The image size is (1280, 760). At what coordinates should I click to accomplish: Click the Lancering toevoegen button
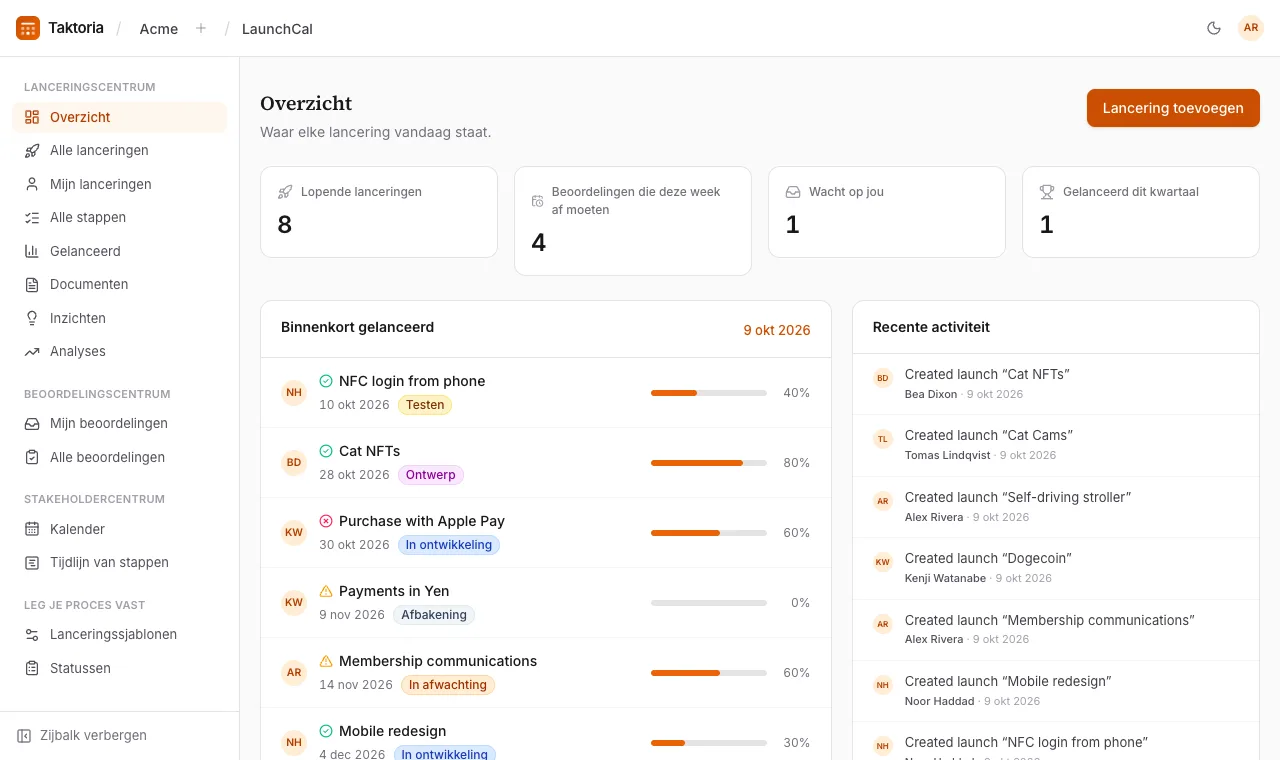1173,108
